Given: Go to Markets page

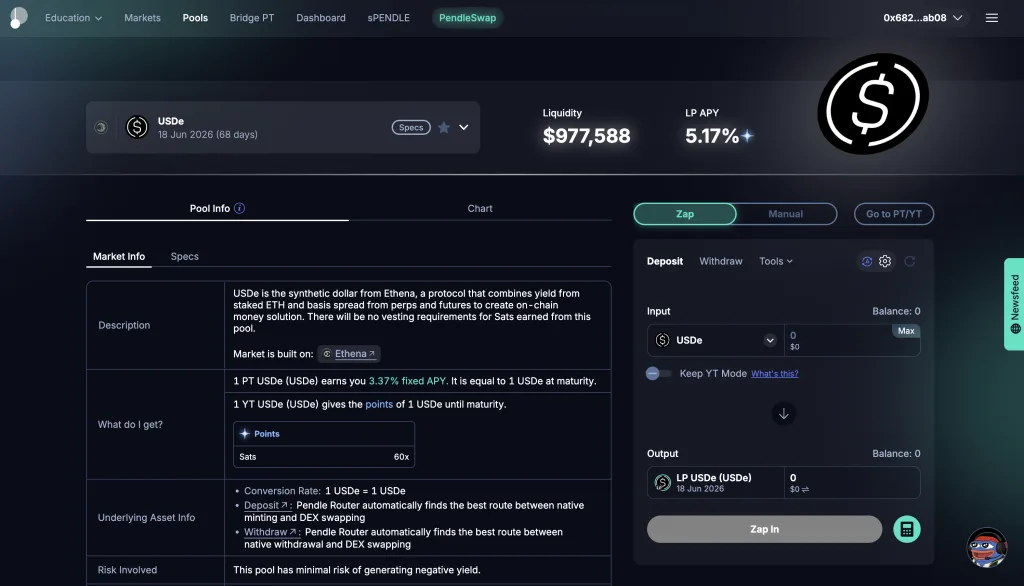Looking at the screenshot, I should [142, 18].
